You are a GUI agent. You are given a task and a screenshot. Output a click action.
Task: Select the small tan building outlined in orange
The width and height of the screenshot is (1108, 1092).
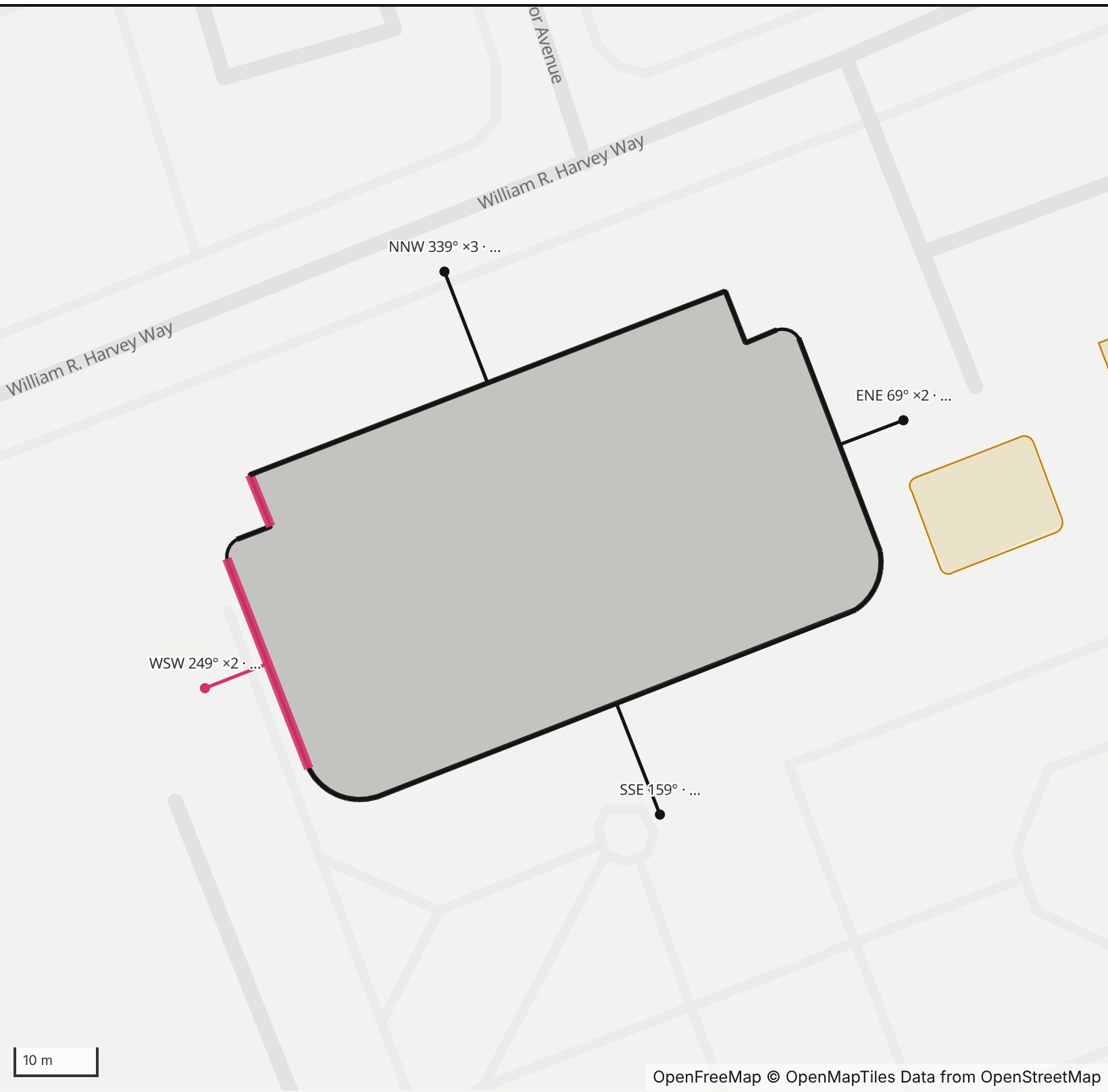(986, 505)
